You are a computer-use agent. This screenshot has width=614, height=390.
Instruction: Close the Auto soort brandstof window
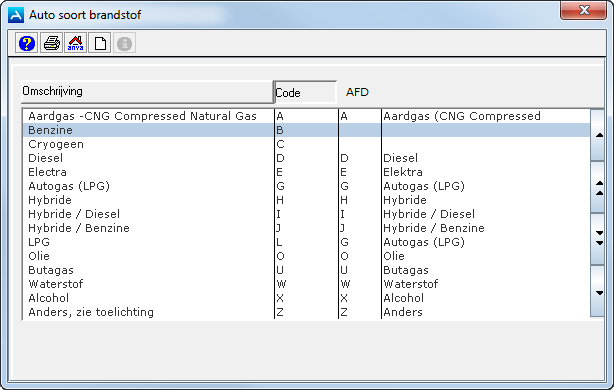coord(583,10)
